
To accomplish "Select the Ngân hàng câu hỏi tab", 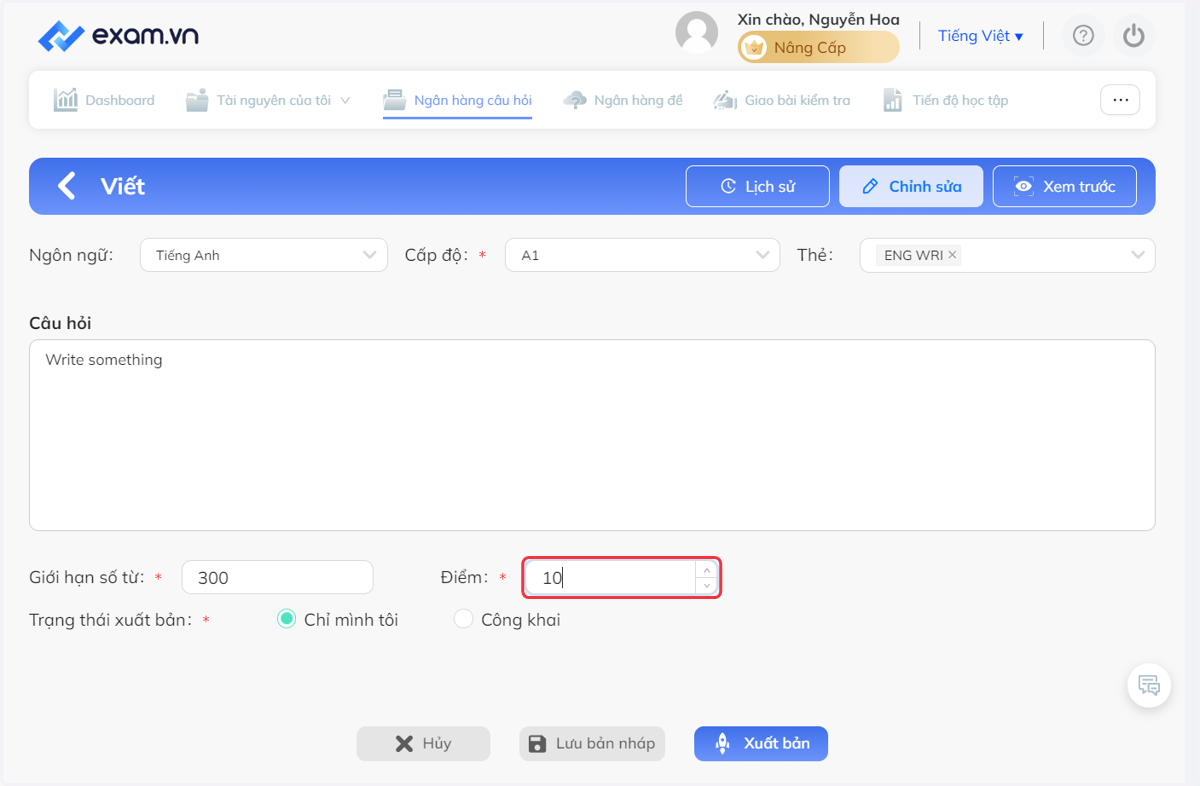I will pos(458,100).
